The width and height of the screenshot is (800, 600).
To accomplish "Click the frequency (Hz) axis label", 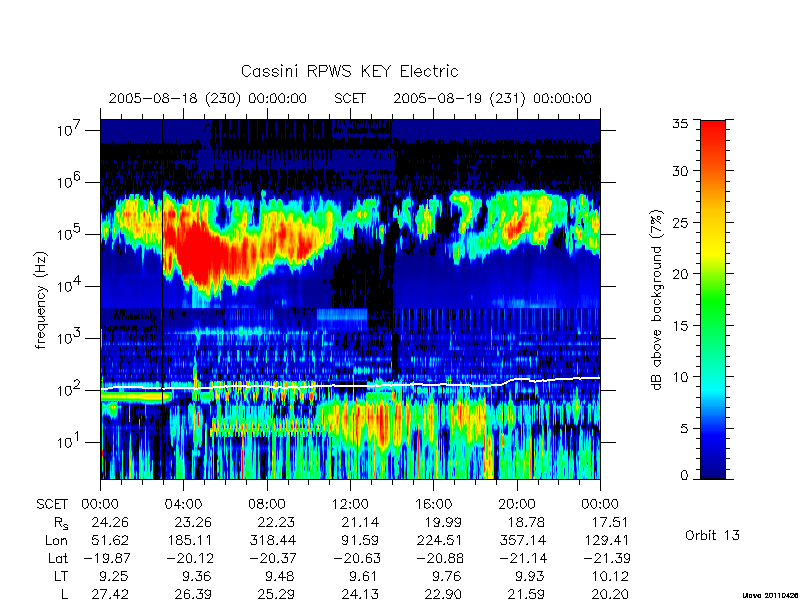I will (41, 300).
